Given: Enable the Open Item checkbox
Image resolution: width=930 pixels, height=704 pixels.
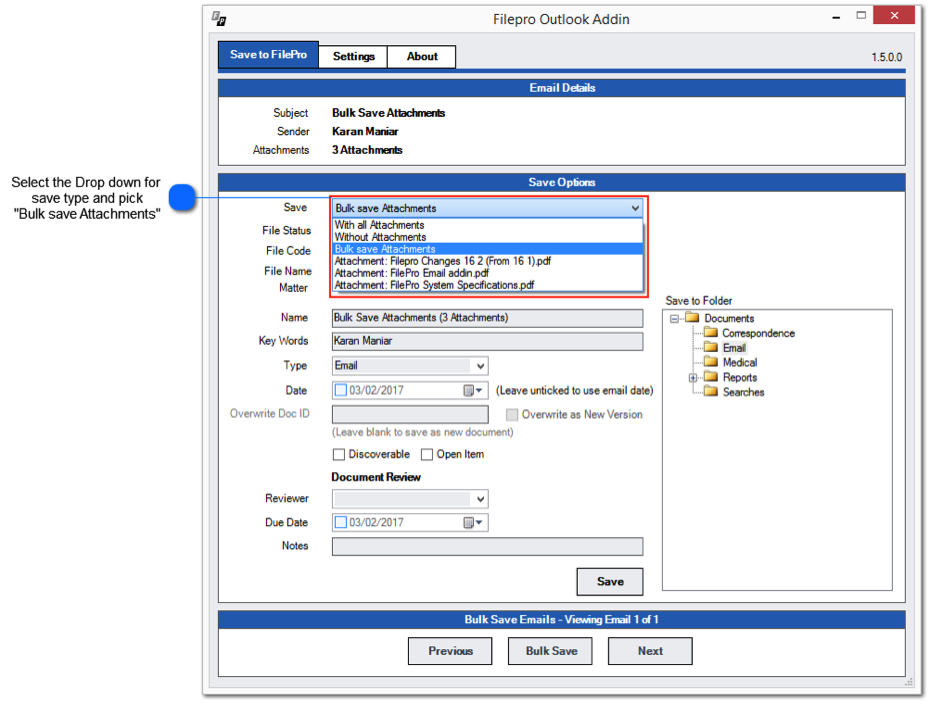Looking at the screenshot, I should (x=426, y=454).
